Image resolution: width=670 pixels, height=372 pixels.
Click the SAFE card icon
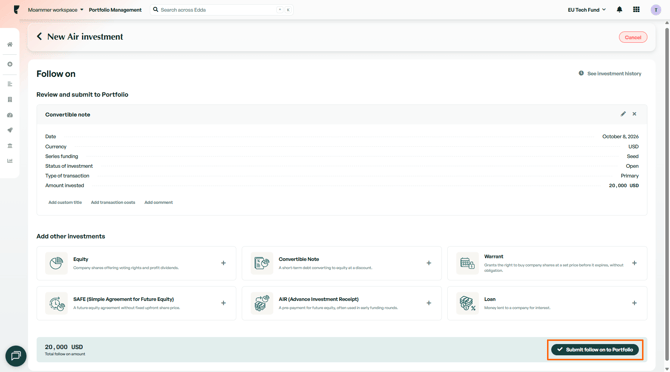pos(56,303)
